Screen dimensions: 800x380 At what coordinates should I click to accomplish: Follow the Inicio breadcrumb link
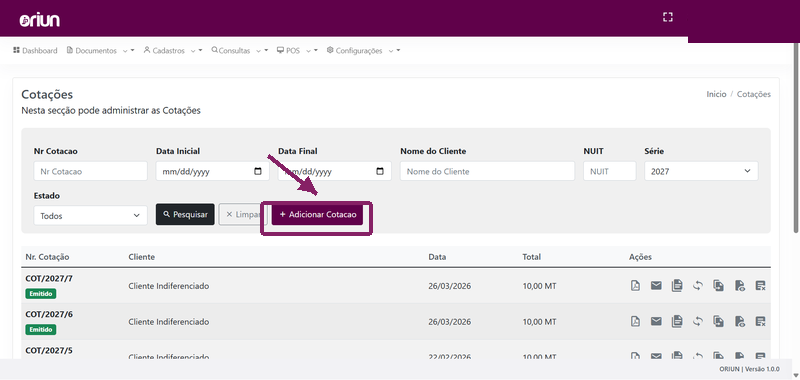click(x=716, y=94)
